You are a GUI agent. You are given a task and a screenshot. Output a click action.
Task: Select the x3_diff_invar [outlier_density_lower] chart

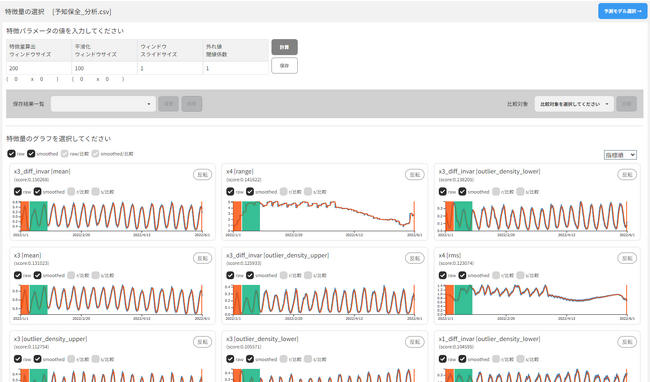pos(537,218)
